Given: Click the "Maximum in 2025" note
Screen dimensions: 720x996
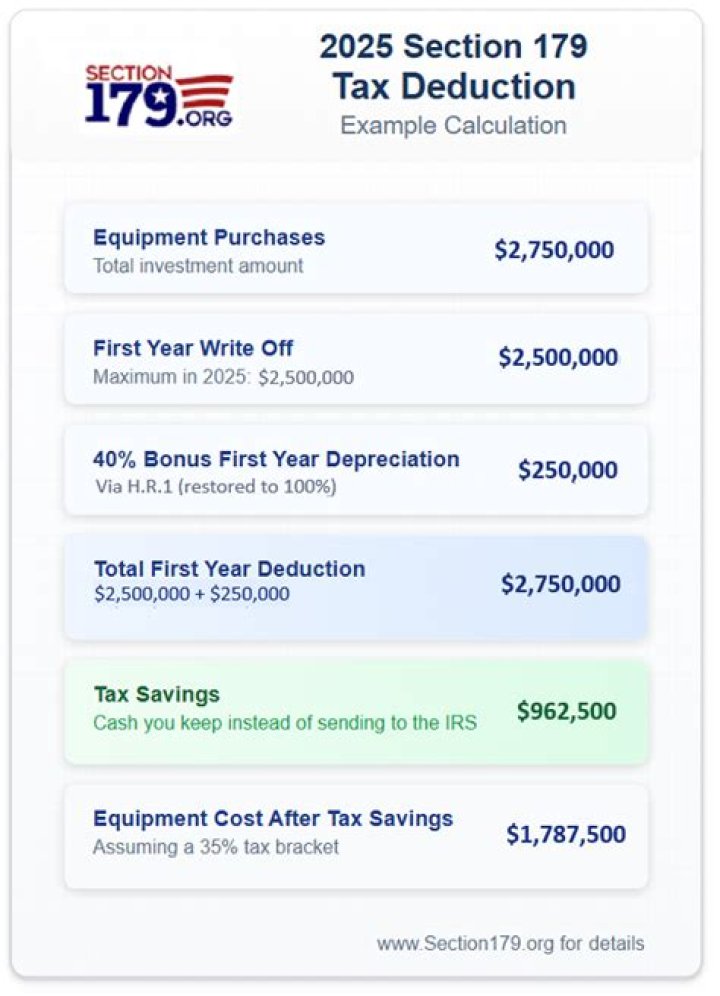Looking at the screenshot, I should [x=223, y=377].
